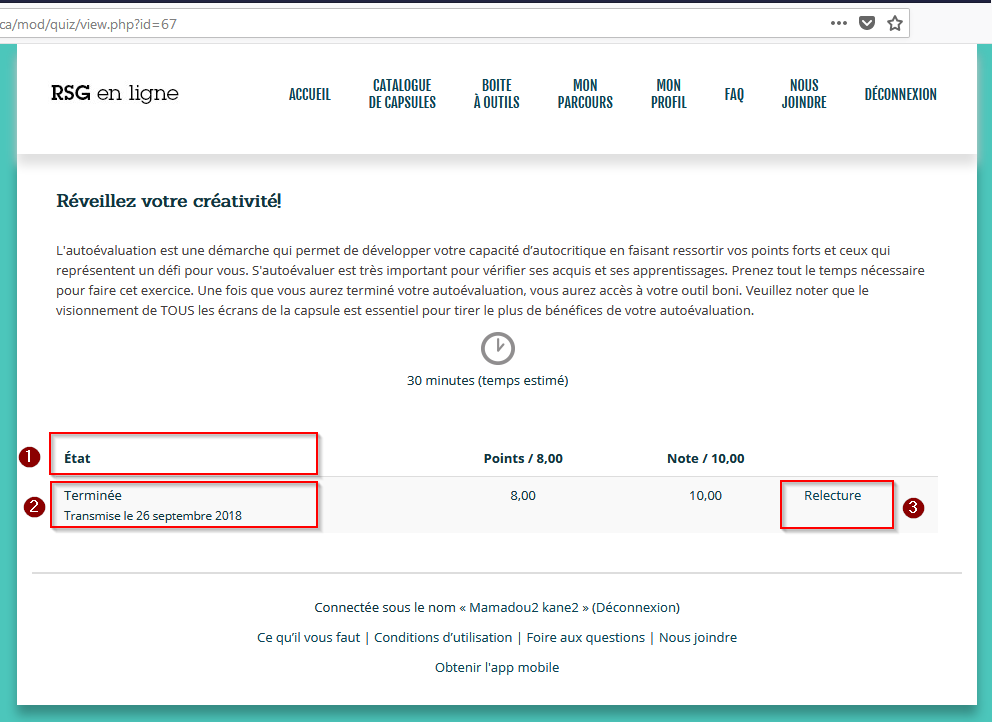The image size is (992, 722).
Task: Click Obtenir l'app mobile link
Action: [x=497, y=667]
